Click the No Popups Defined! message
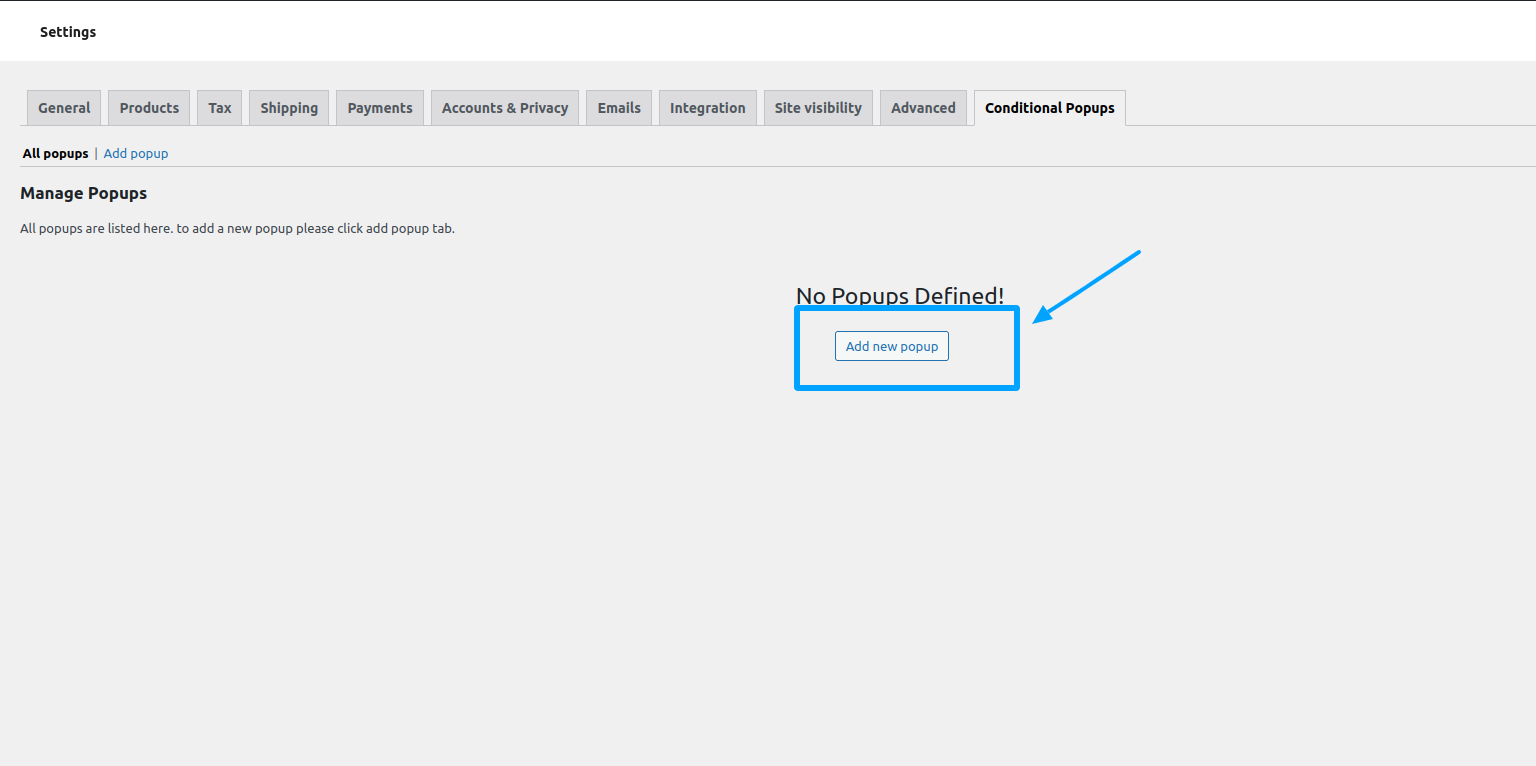This screenshot has width=1536, height=766. (900, 296)
